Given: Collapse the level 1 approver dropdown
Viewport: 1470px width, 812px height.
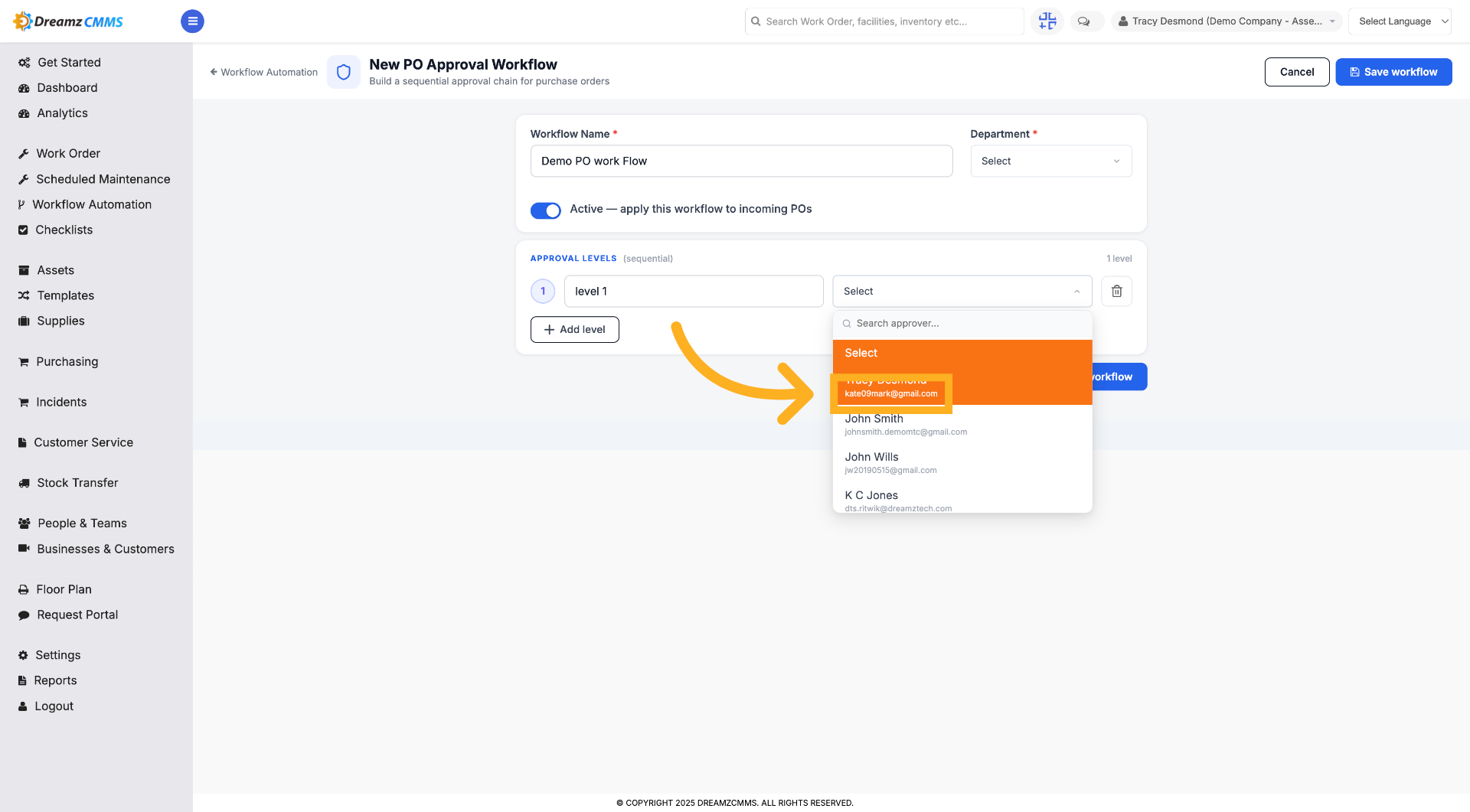Looking at the screenshot, I should coord(962,292).
